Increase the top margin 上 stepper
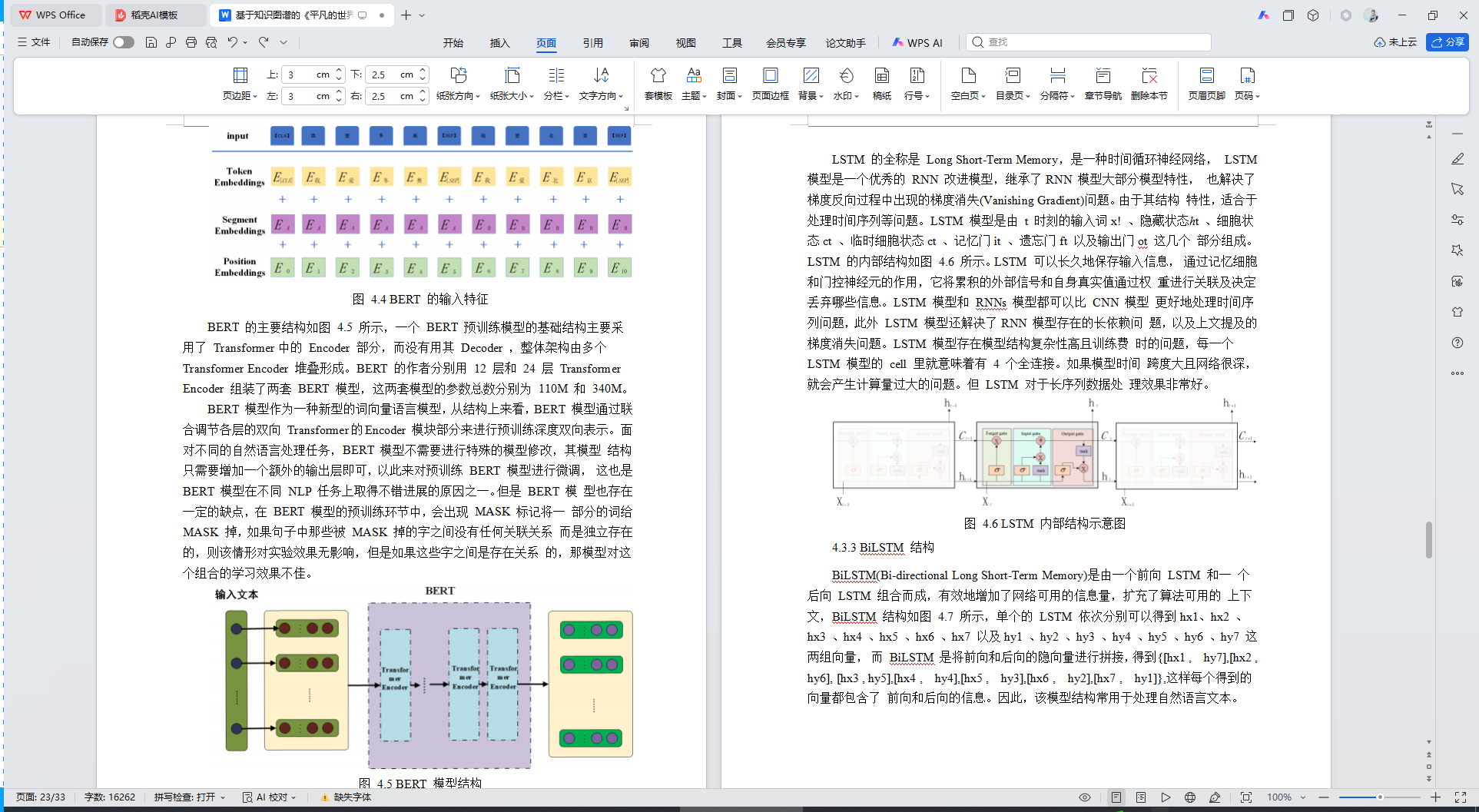1479x812 pixels. [x=339, y=71]
